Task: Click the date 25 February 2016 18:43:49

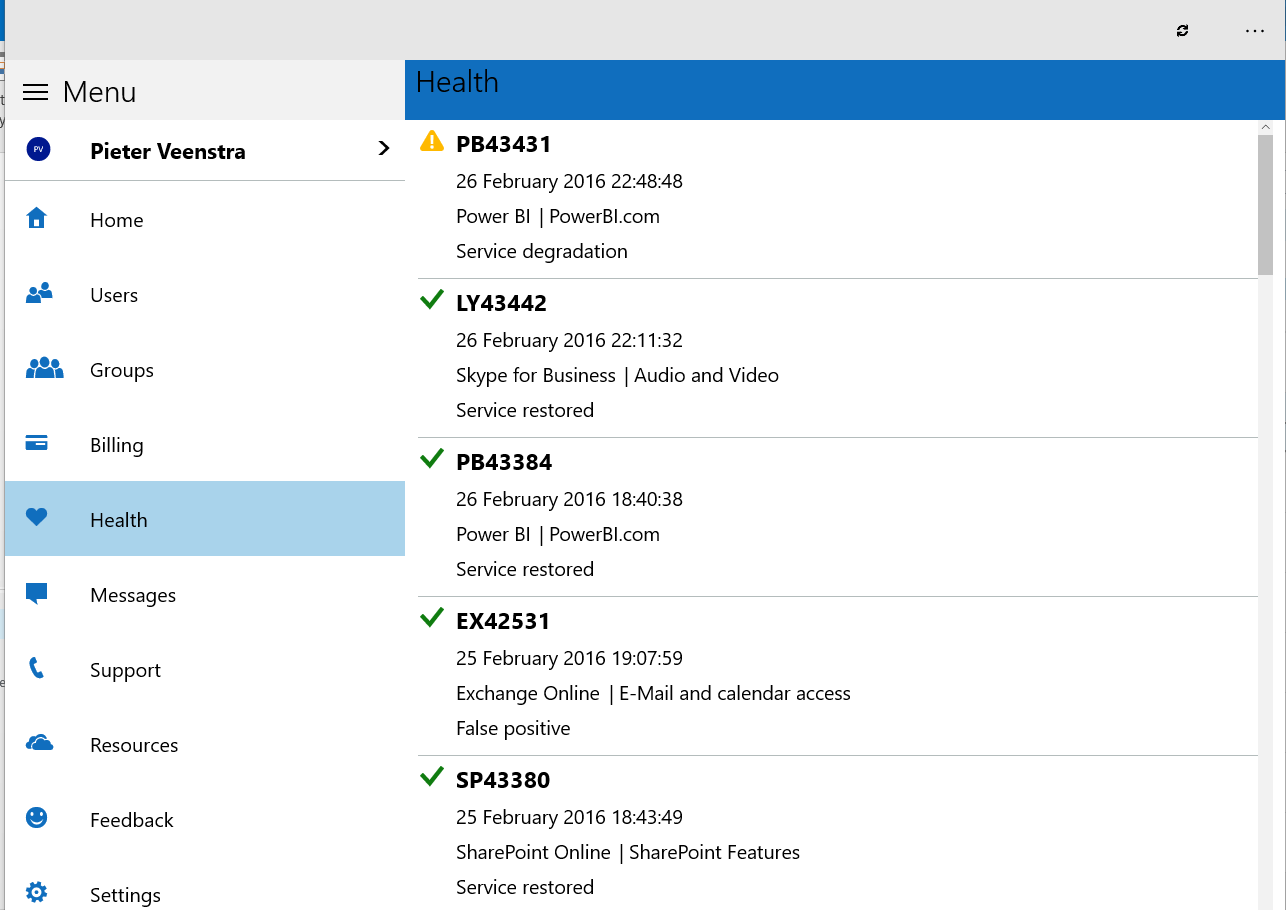Action: click(x=569, y=818)
